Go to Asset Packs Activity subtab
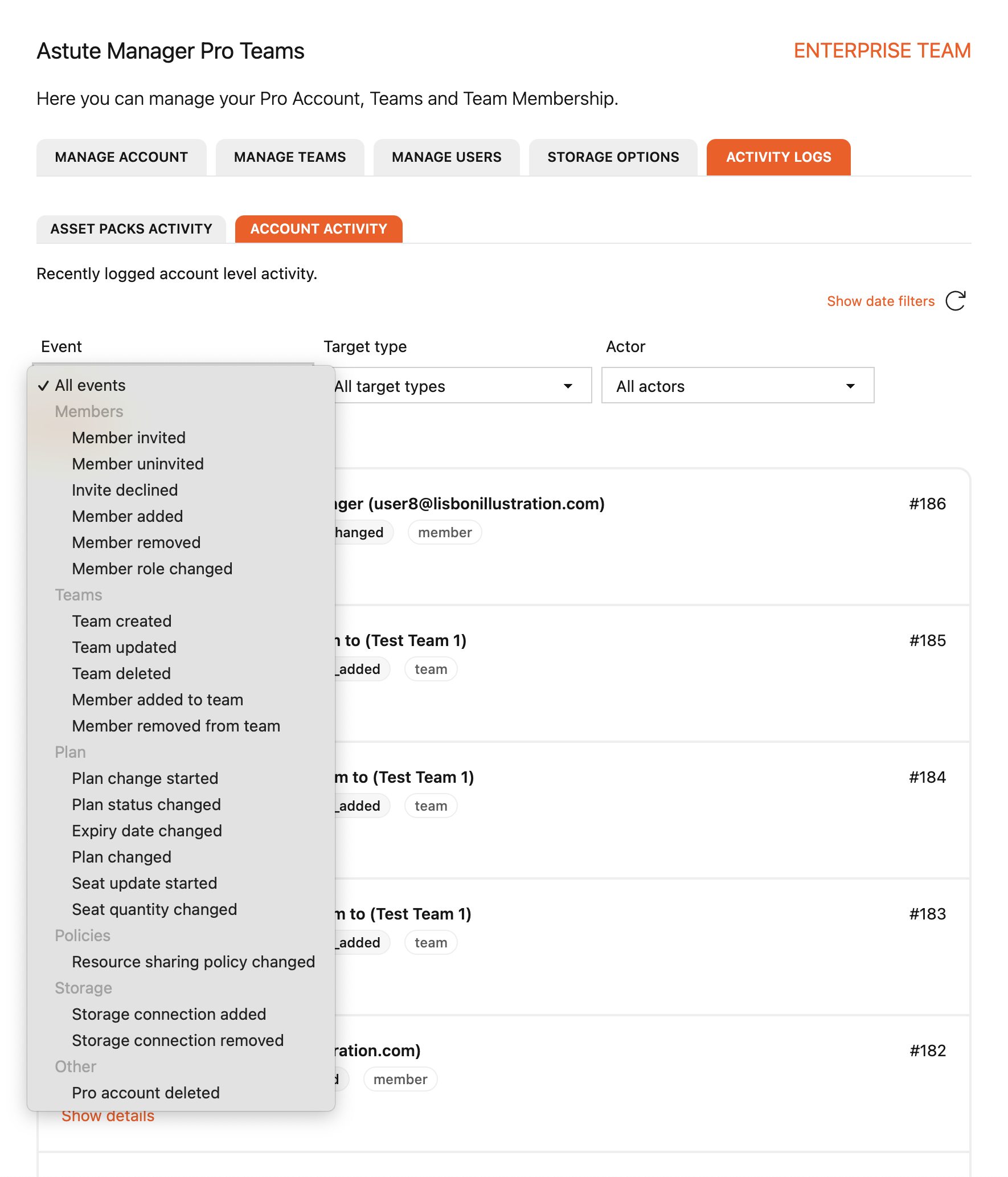1008x1177 pixels. tap(131, 229)
